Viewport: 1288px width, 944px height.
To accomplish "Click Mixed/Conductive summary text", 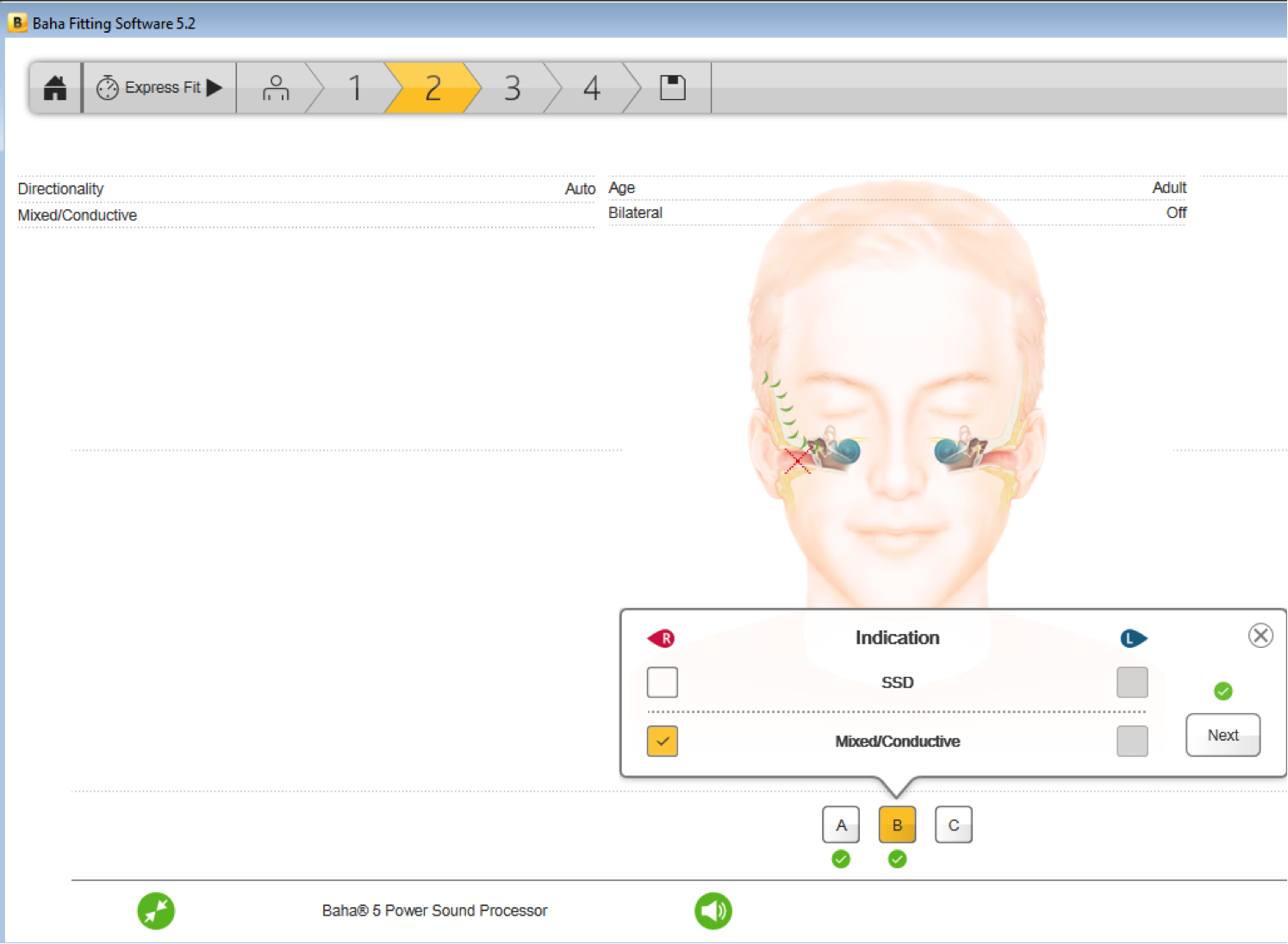I will 78,215.
